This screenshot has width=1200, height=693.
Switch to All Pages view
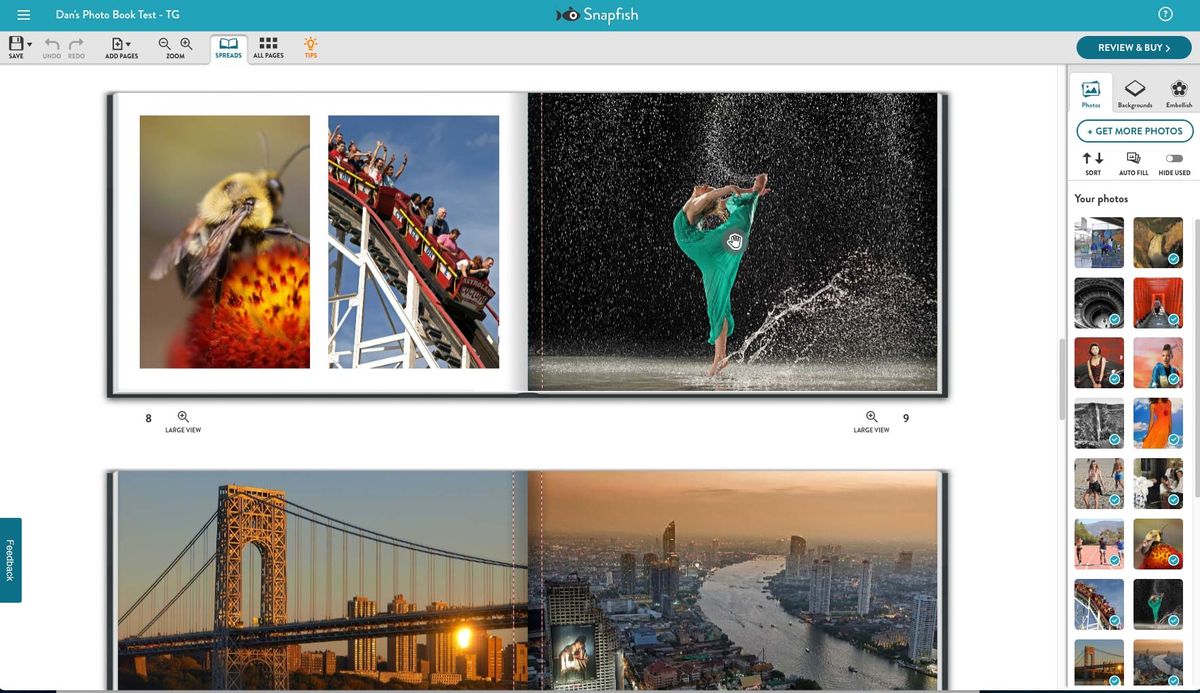point(267,46)
